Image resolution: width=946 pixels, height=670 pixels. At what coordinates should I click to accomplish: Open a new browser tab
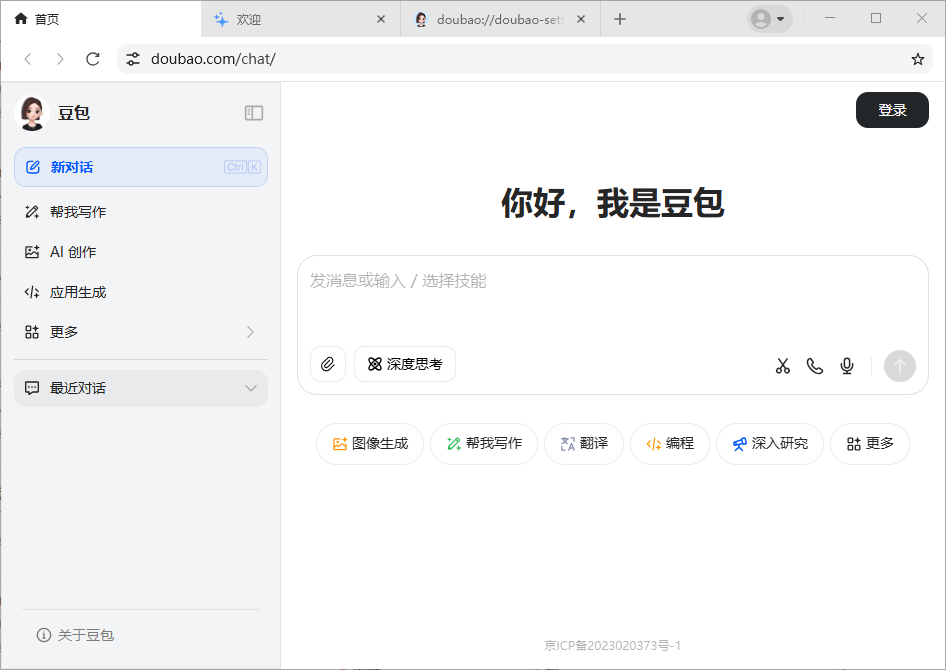(620, 19)
